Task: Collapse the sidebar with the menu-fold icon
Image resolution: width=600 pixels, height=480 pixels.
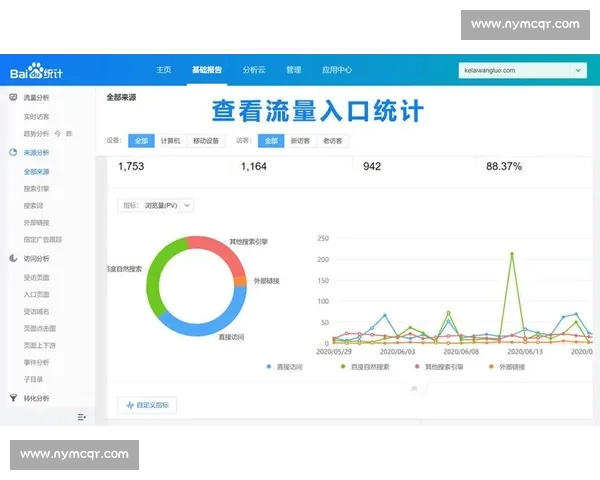Action: tap(82, 417)
